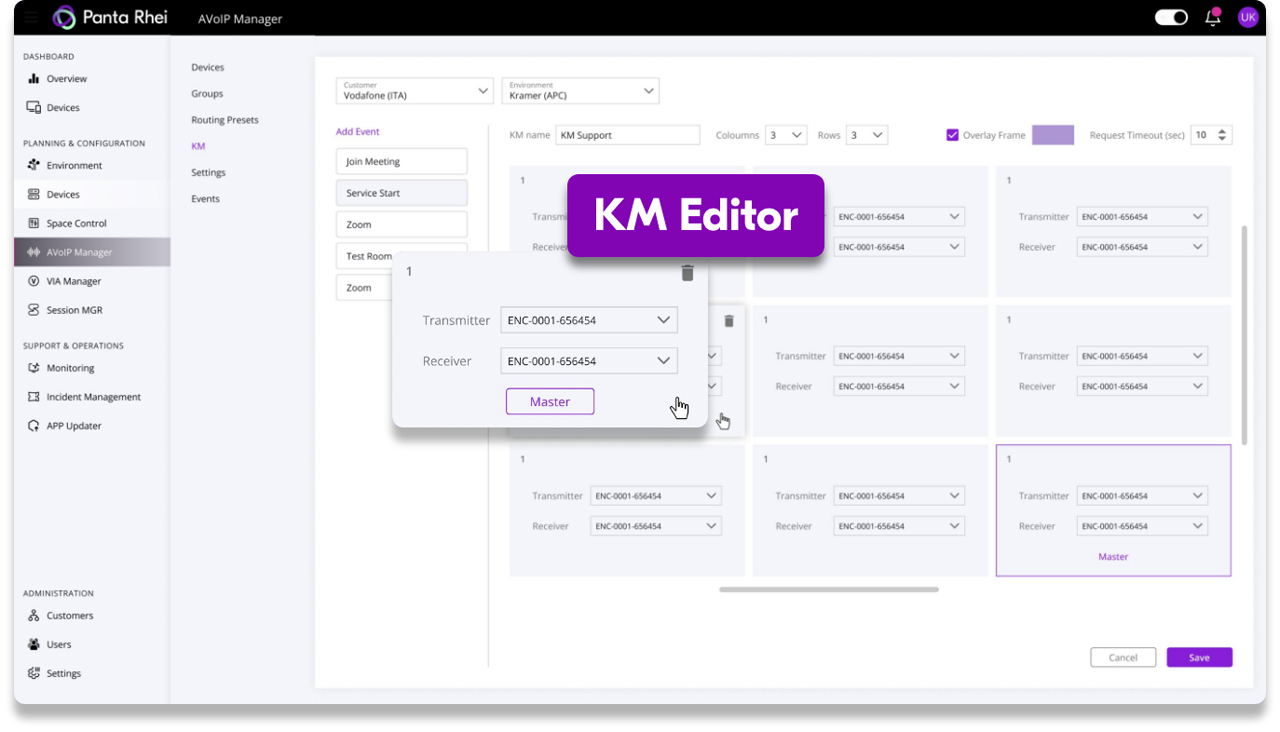Click the hamburger menu icon
Viewport: 1280px width, 732px height.
[31, 18]
